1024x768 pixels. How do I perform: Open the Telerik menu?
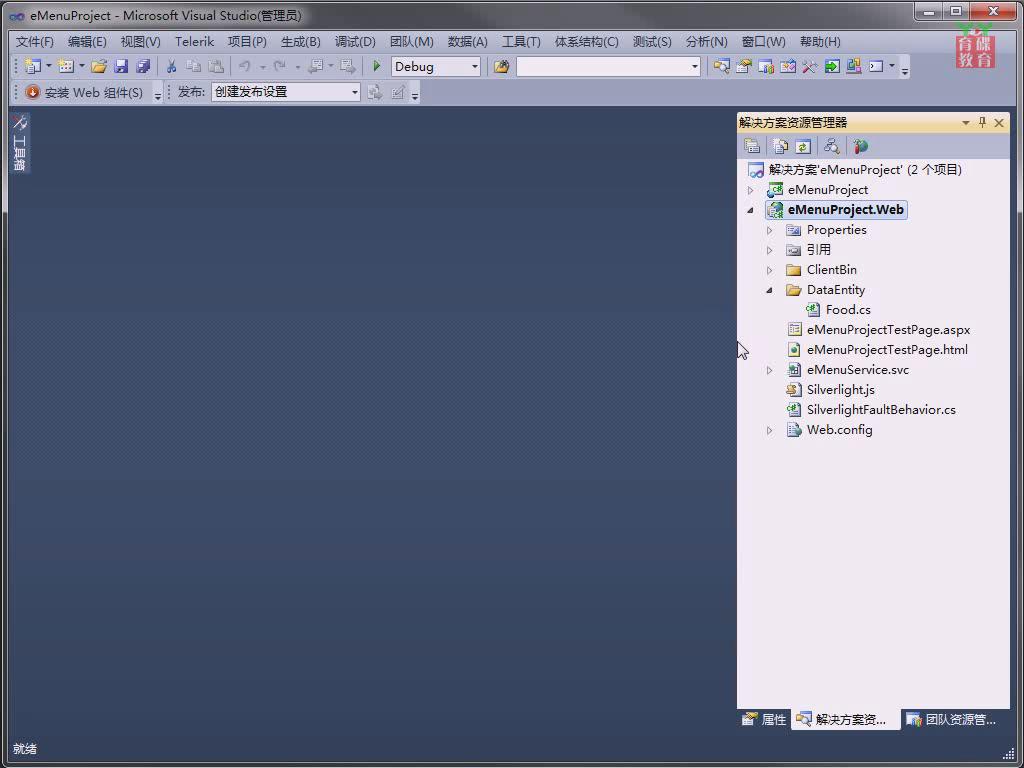coord(195,42)
